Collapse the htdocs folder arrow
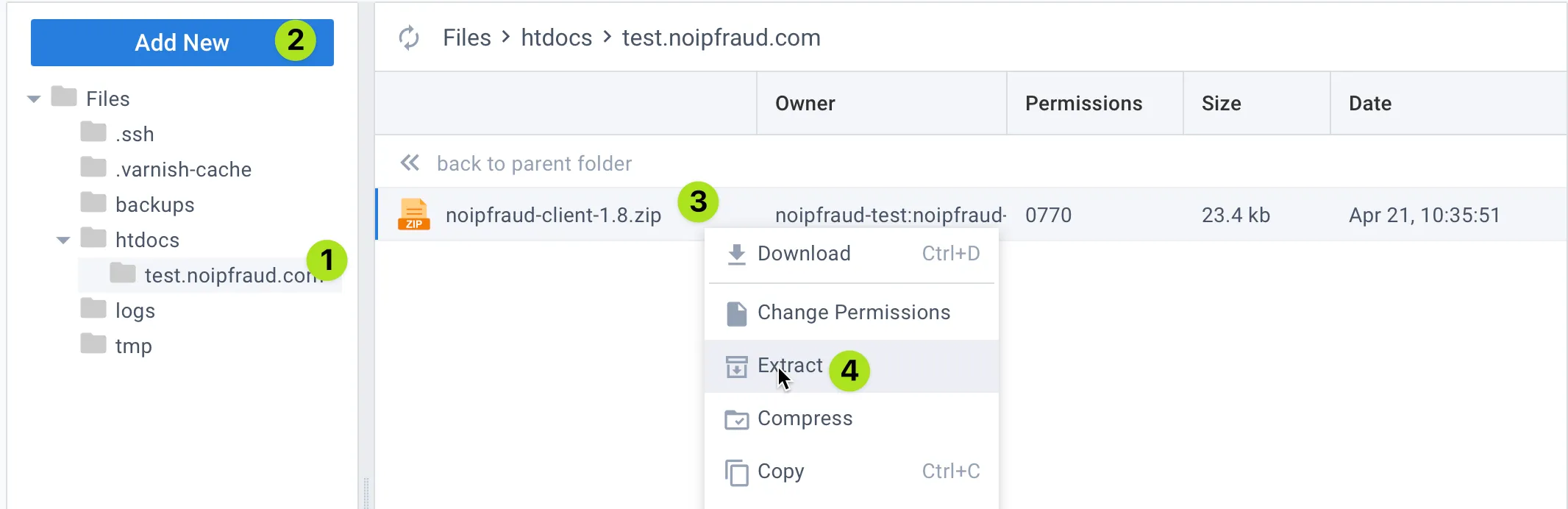This screenshot has height=509, width=1568. pos(63,240)
